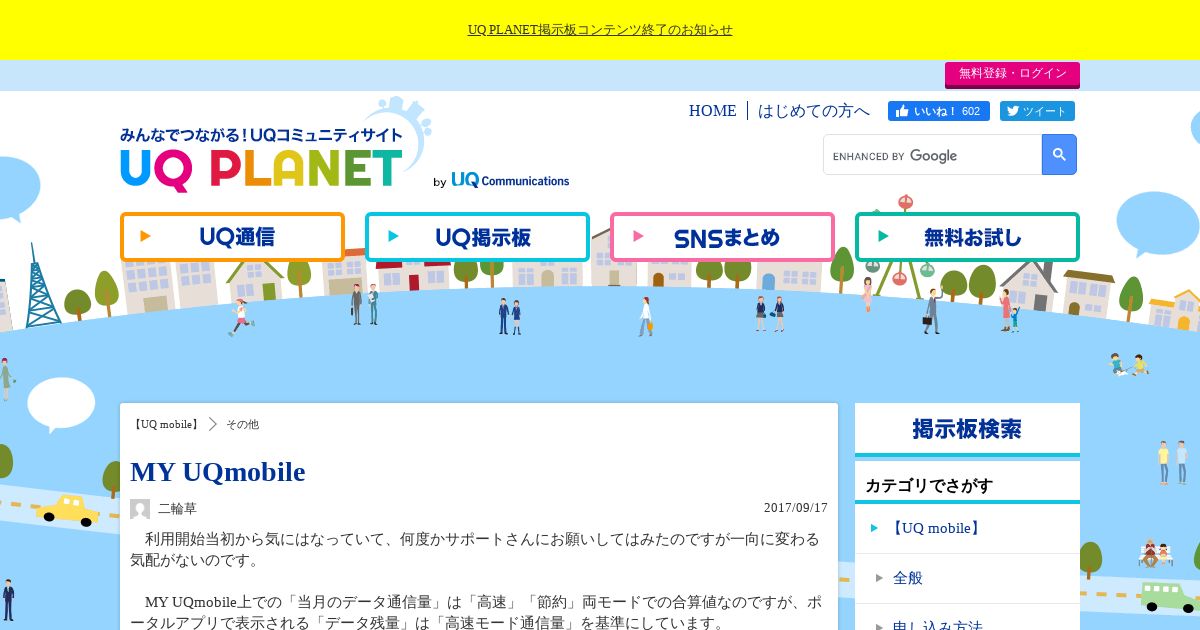Open the UQ通信 navigation tab
This screenshot has height=630, width=1200.
click(x=232, y=237)
